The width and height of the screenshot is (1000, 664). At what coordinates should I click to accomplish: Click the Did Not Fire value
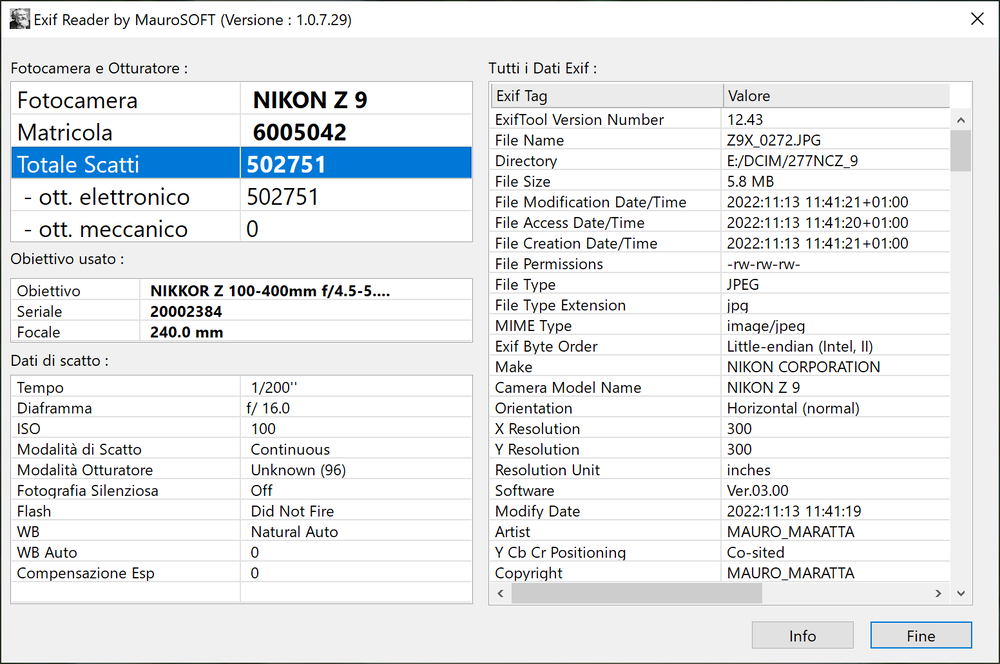(x=292, y=511)
